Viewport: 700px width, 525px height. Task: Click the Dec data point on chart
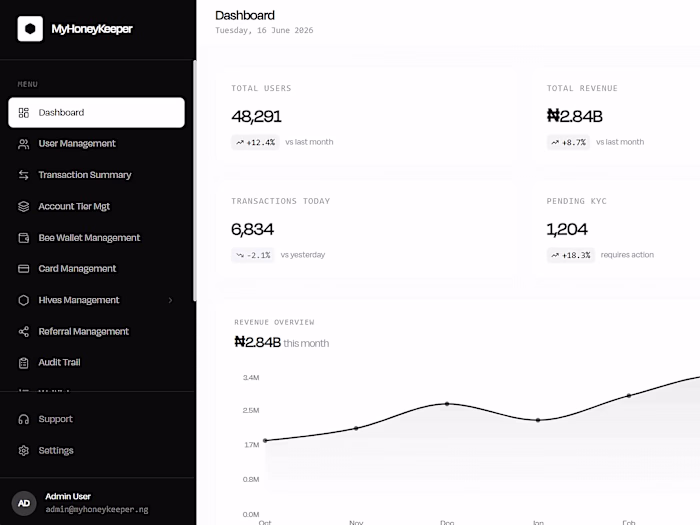[447, 404]
